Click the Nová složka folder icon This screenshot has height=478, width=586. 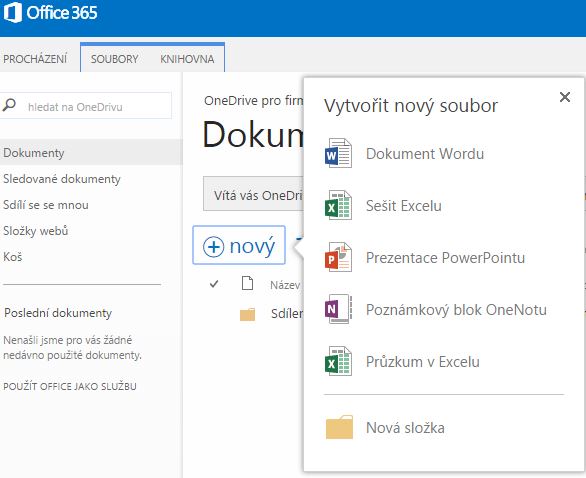(339, 427)
